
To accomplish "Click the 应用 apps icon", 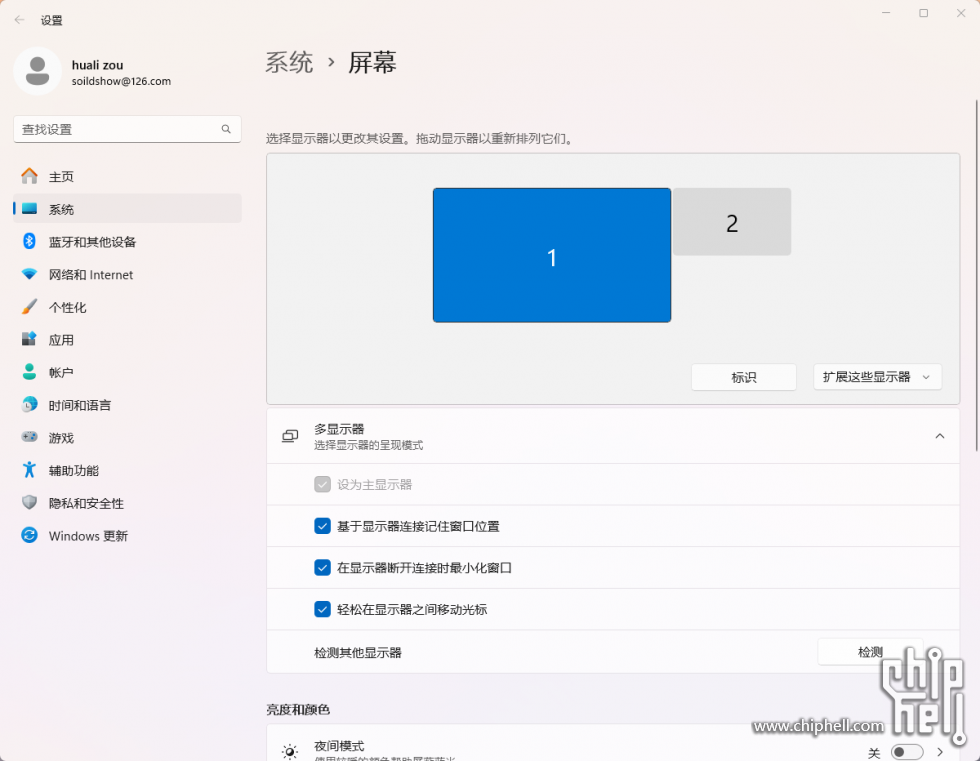I will point(29,339).
